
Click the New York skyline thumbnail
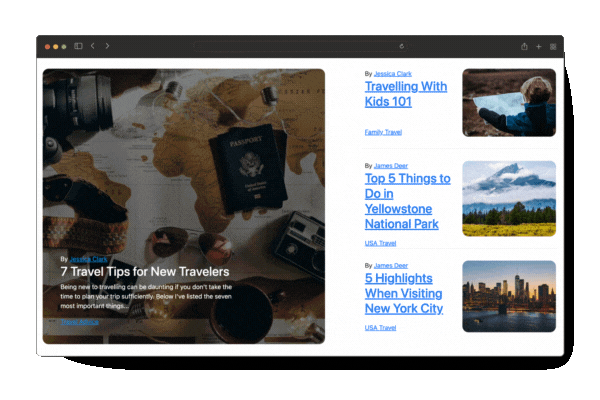[x=508, y=296]
